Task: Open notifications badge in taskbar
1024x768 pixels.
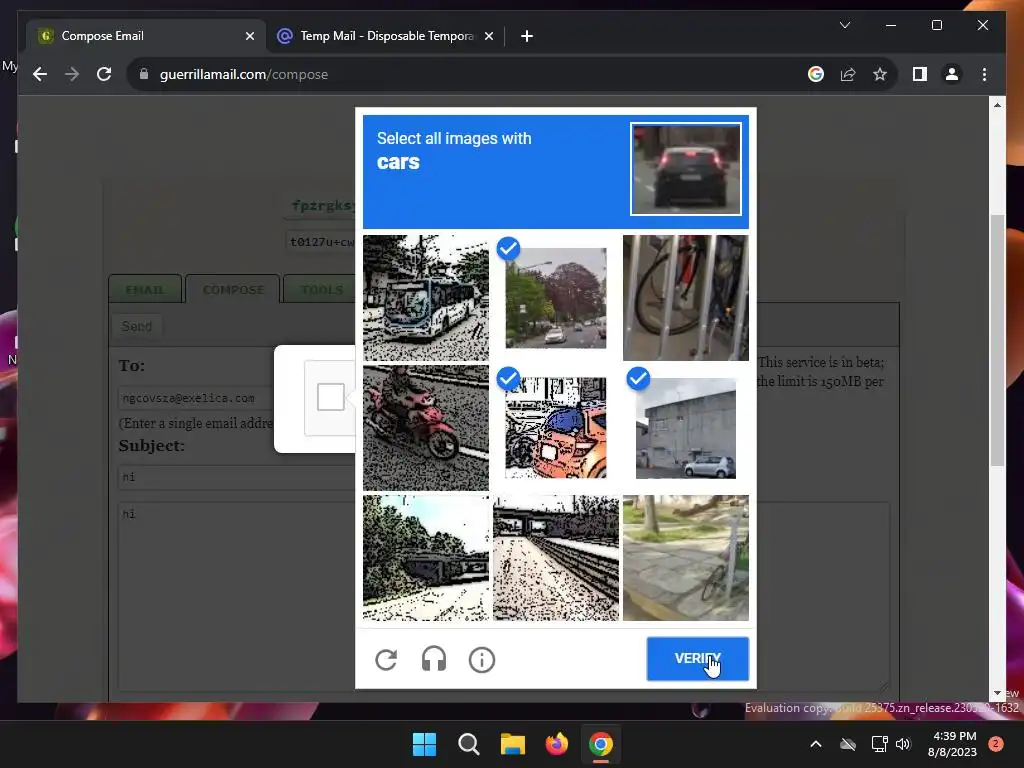Action: click(996, 744)
